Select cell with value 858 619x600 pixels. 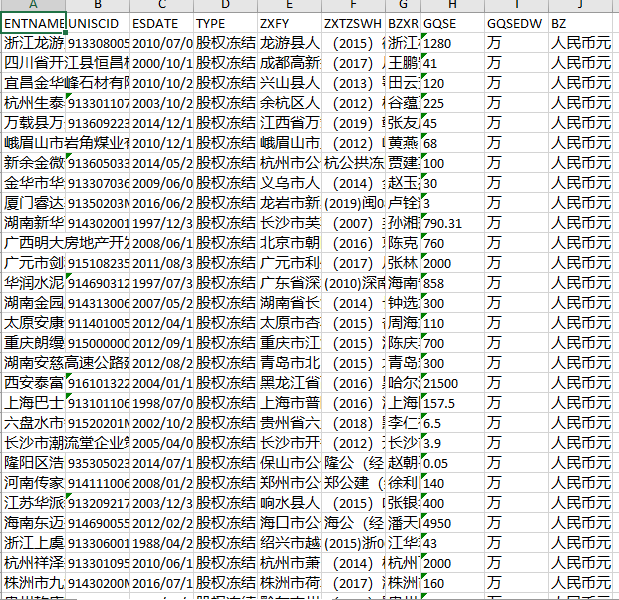(x=453, y=283)
